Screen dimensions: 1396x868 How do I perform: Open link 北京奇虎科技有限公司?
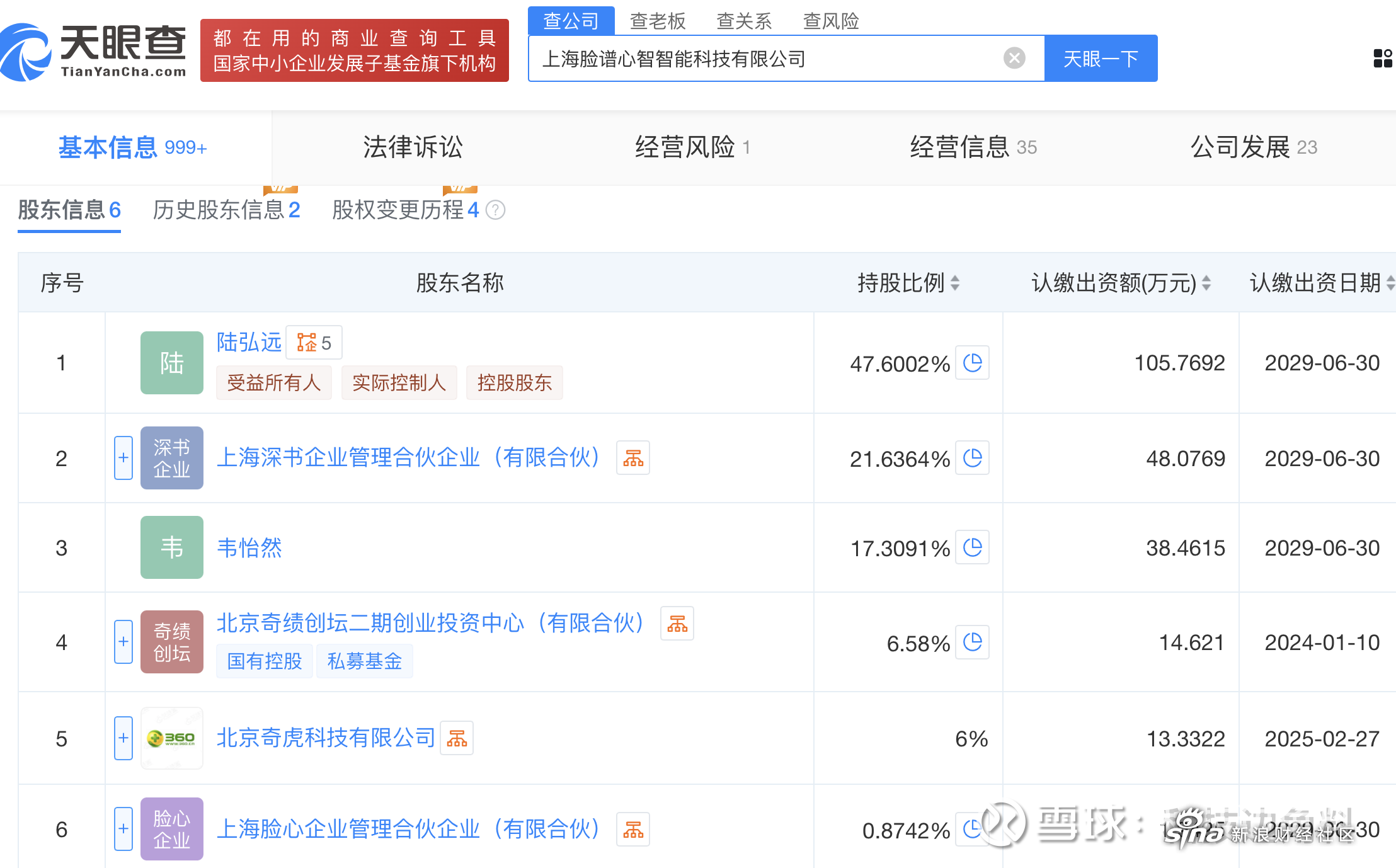point(326,738)
